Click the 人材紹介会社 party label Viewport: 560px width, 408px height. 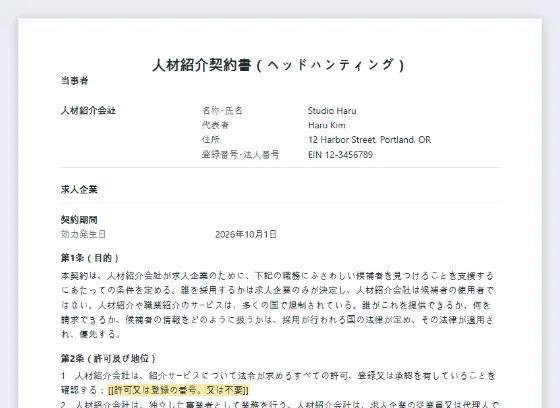tap(88, 110)
